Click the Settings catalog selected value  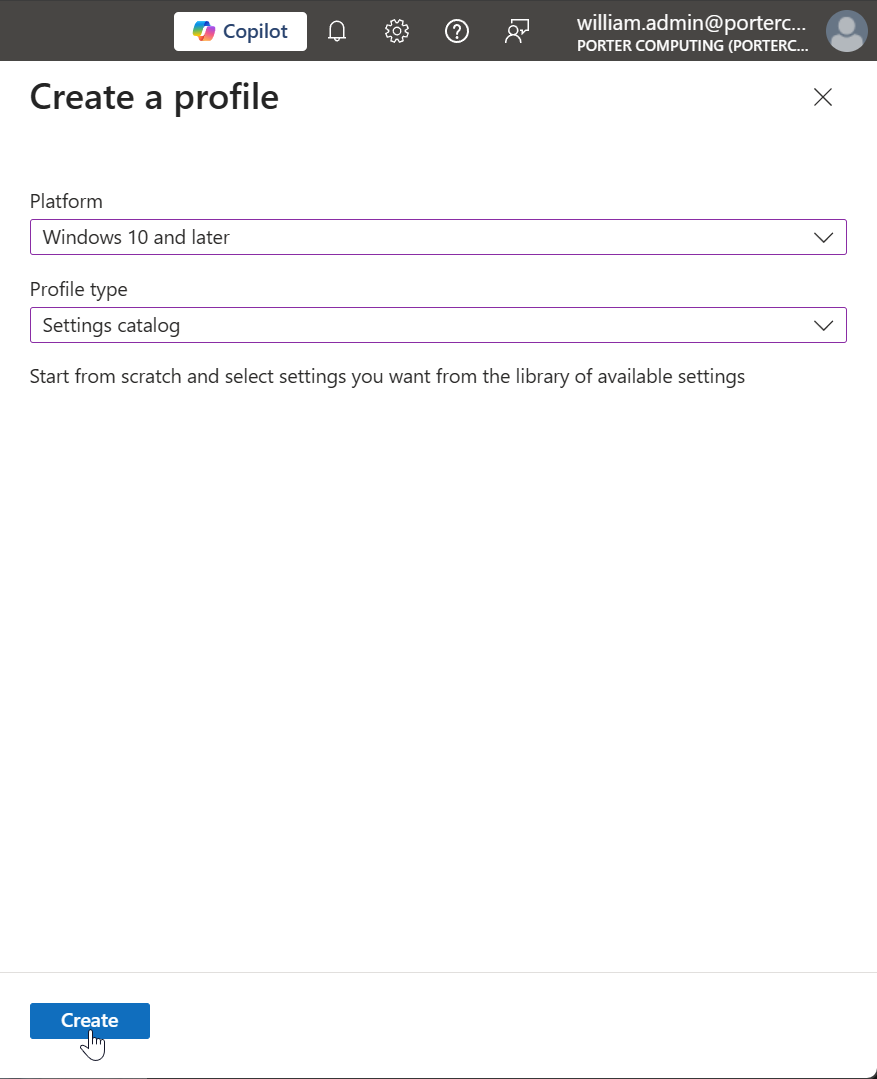(x=111, y=326)
